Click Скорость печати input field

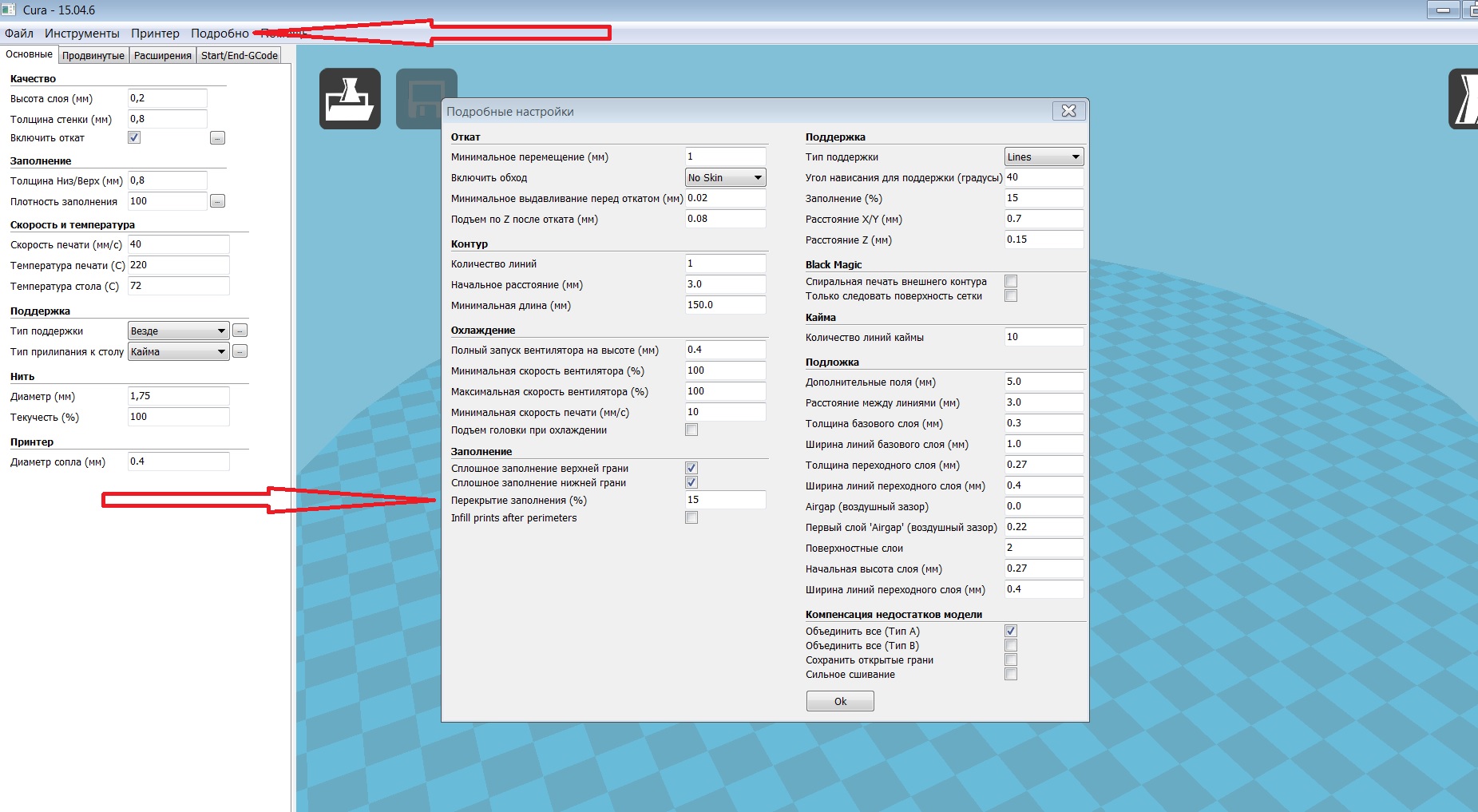(x=179, y=244)
